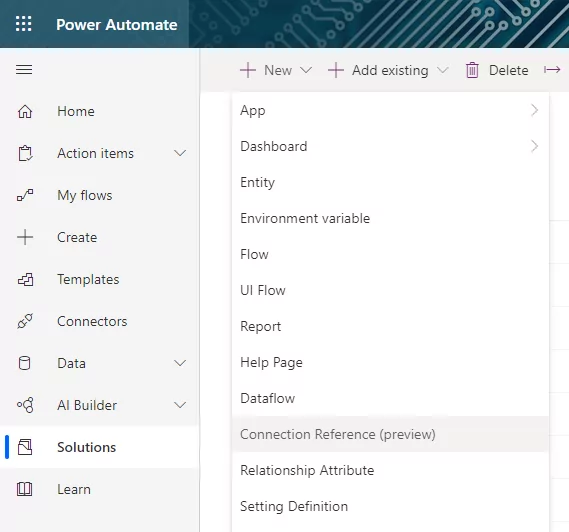Go to Home in sidebar
Image resolution: width=569 pixels, height=532 pixels.
point(76,111)
